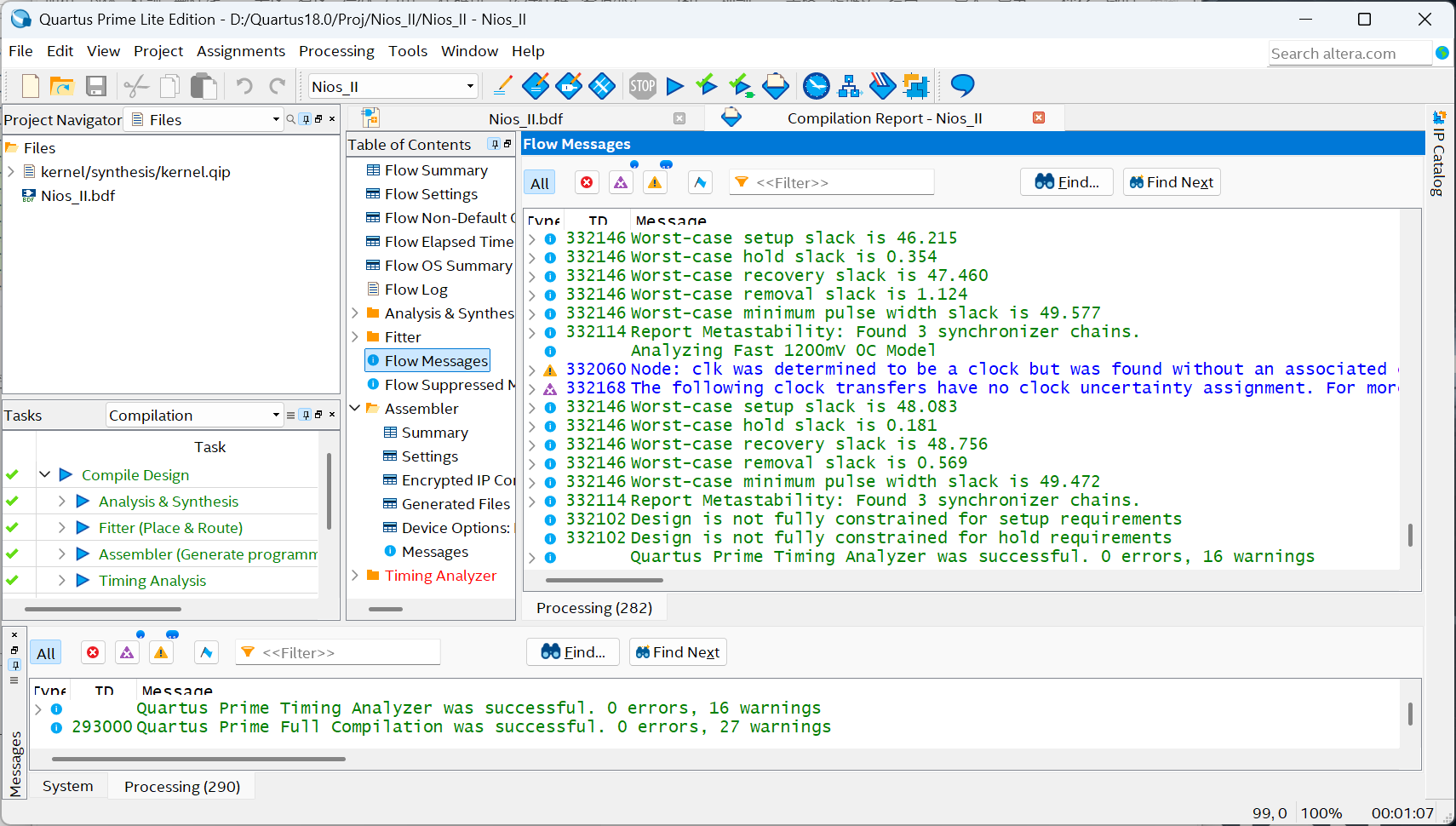Select All filter in Flow Messages
Image resolution: width=1456 pixels, height=826 pixels.
[540, 183]
